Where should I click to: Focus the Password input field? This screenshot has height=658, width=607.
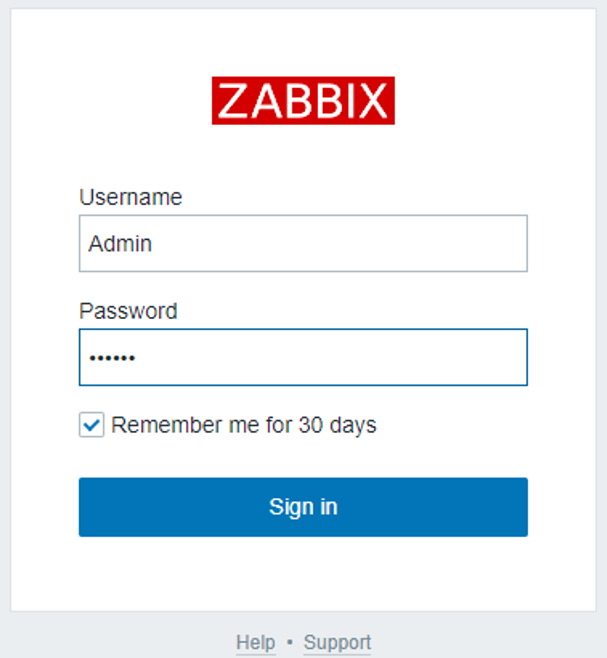tap(303, 357)
